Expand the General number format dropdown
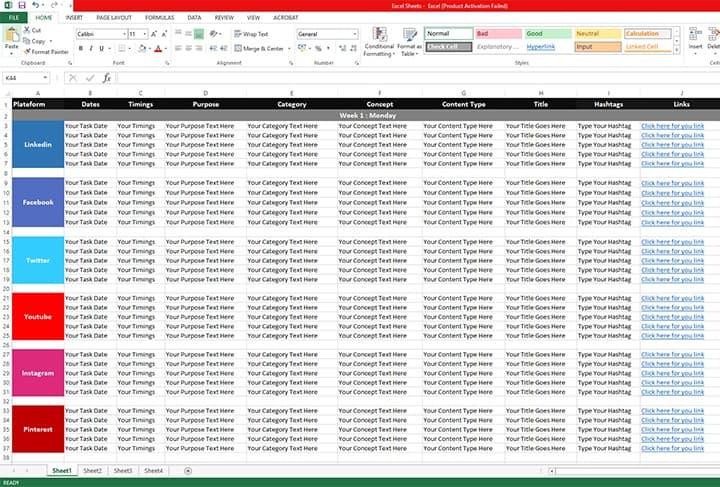Screen dimensions: 720x487 (x=354, y=34)
